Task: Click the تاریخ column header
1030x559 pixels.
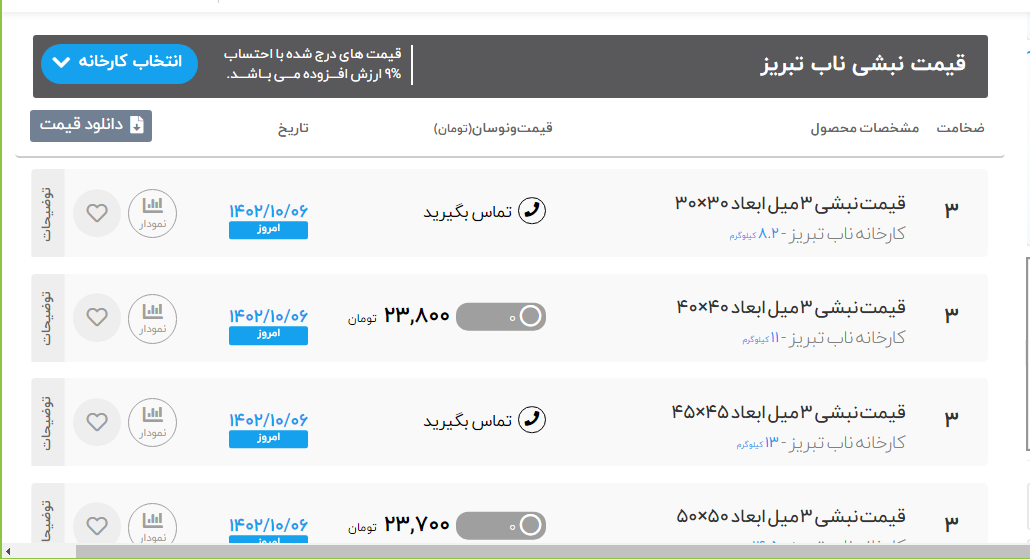Action: point(293,129)
